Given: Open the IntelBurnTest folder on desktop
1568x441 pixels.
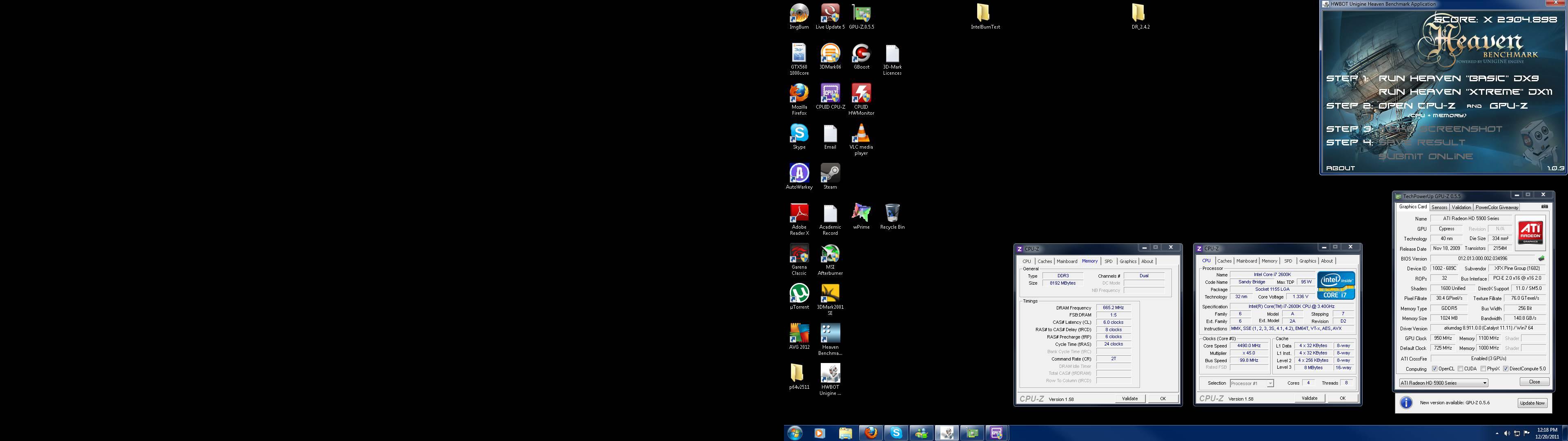Looking at the screenshot, I should [985, 16].
